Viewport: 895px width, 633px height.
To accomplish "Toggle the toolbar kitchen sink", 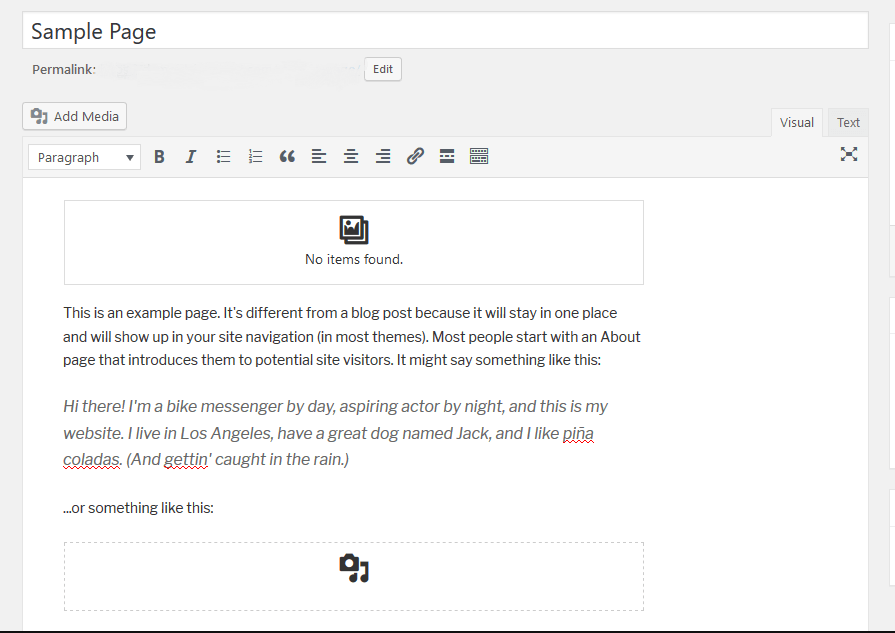I will pyautogui.click(x=479, y=157).
